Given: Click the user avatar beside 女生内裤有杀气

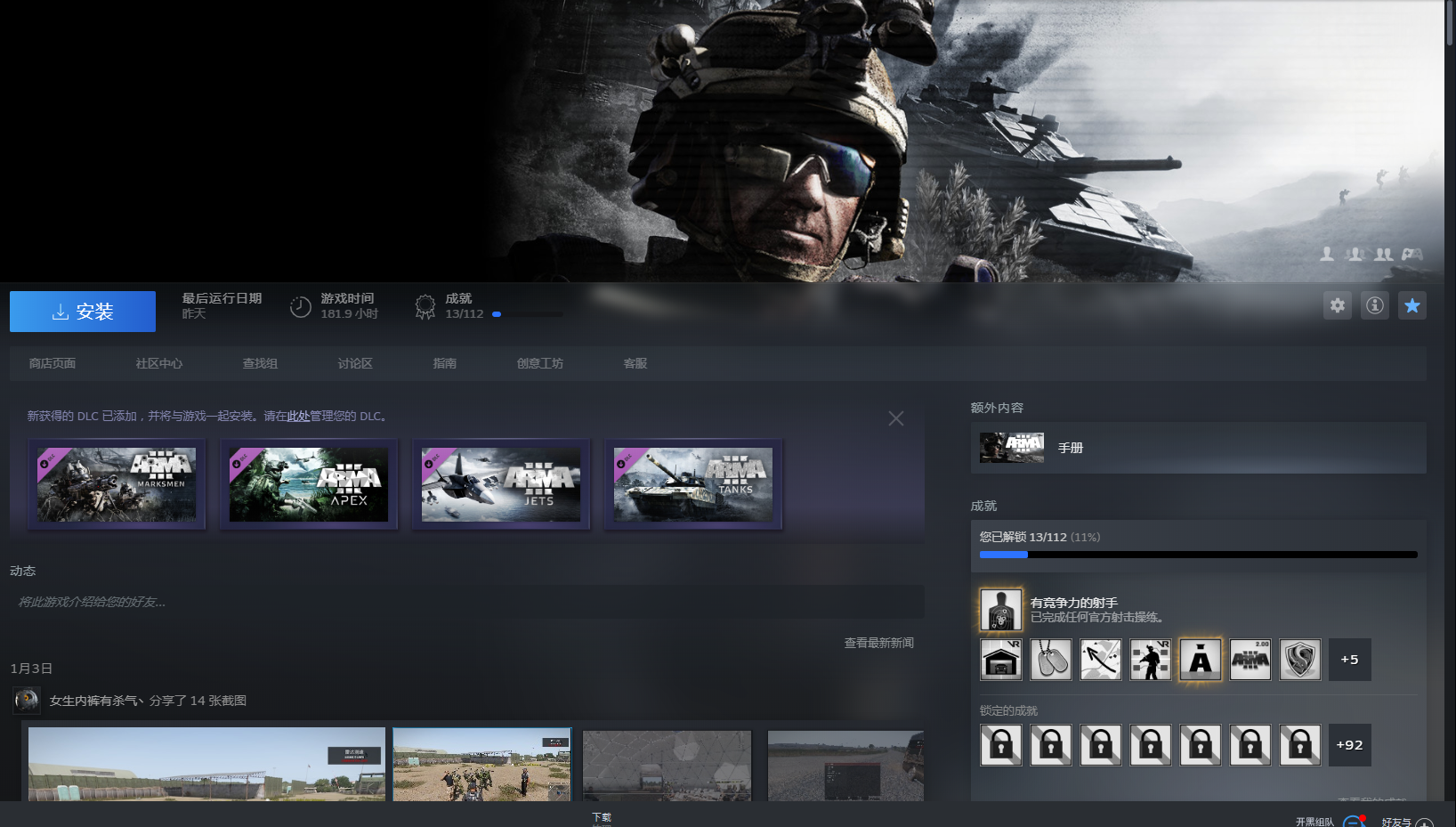Looking at the screenshot, I should coord(27,701).
